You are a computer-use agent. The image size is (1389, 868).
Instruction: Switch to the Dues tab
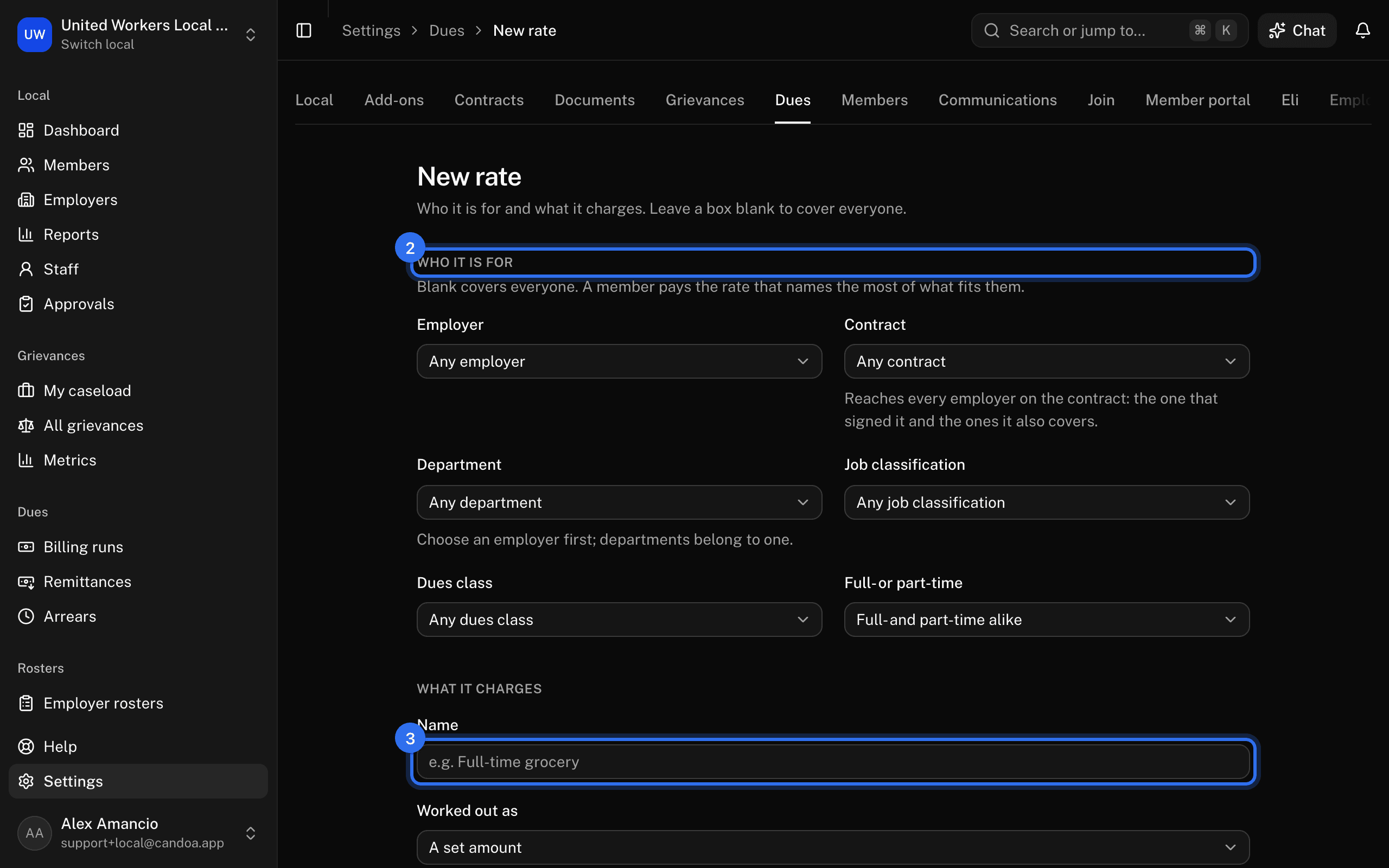click(x=793, y=100)
